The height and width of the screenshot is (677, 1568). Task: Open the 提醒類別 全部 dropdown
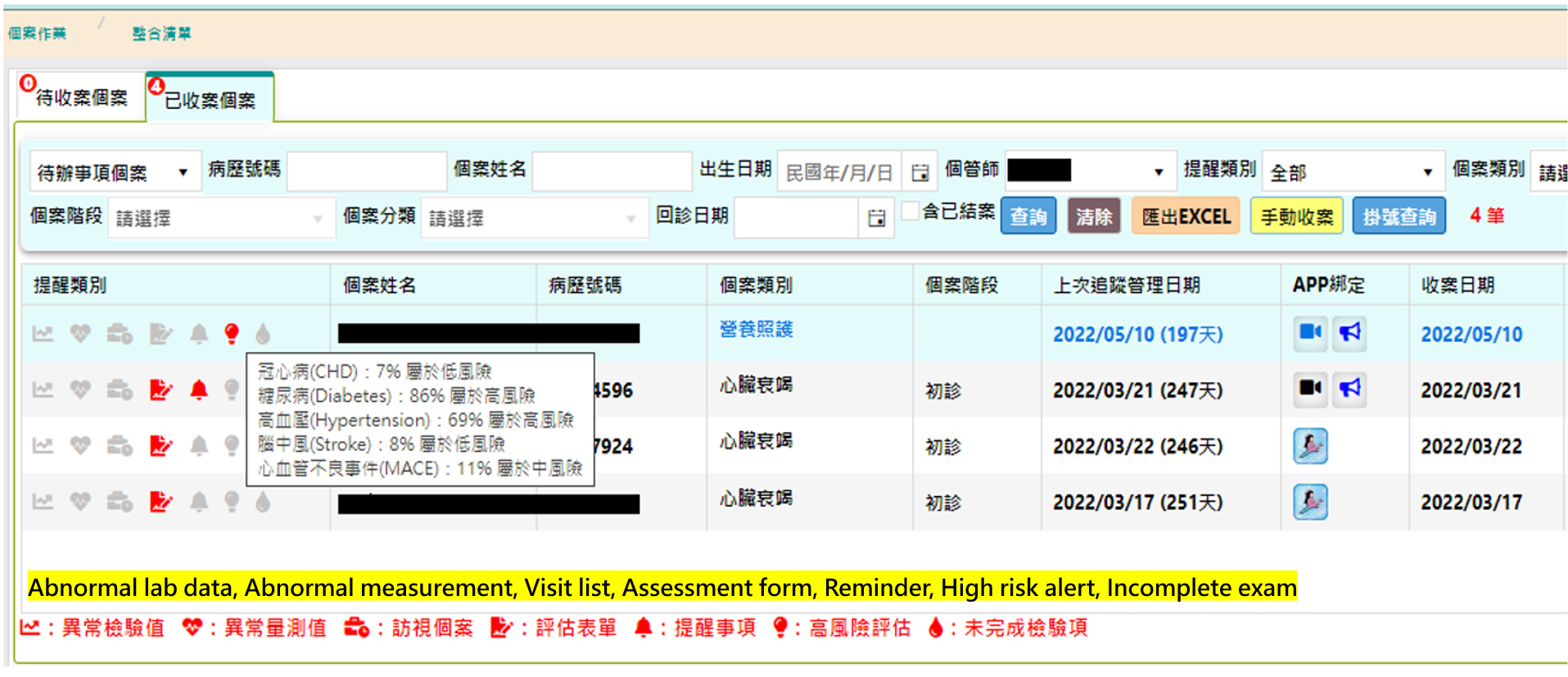click(x=1352, y=171)
